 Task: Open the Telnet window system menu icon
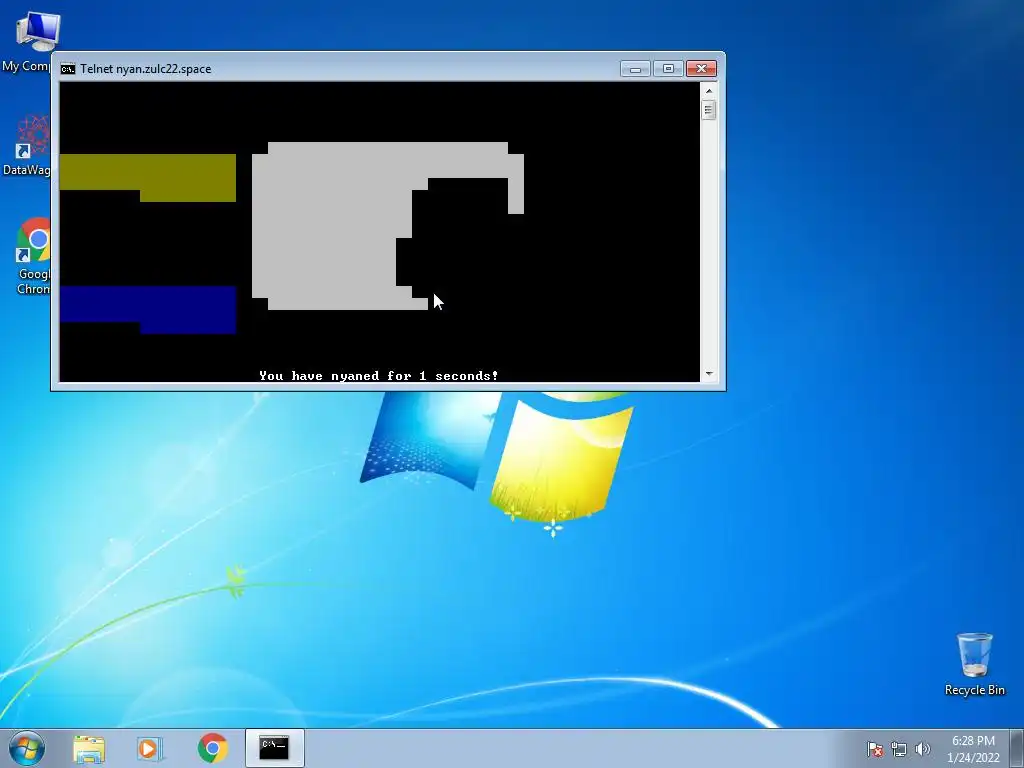point(68,69)
